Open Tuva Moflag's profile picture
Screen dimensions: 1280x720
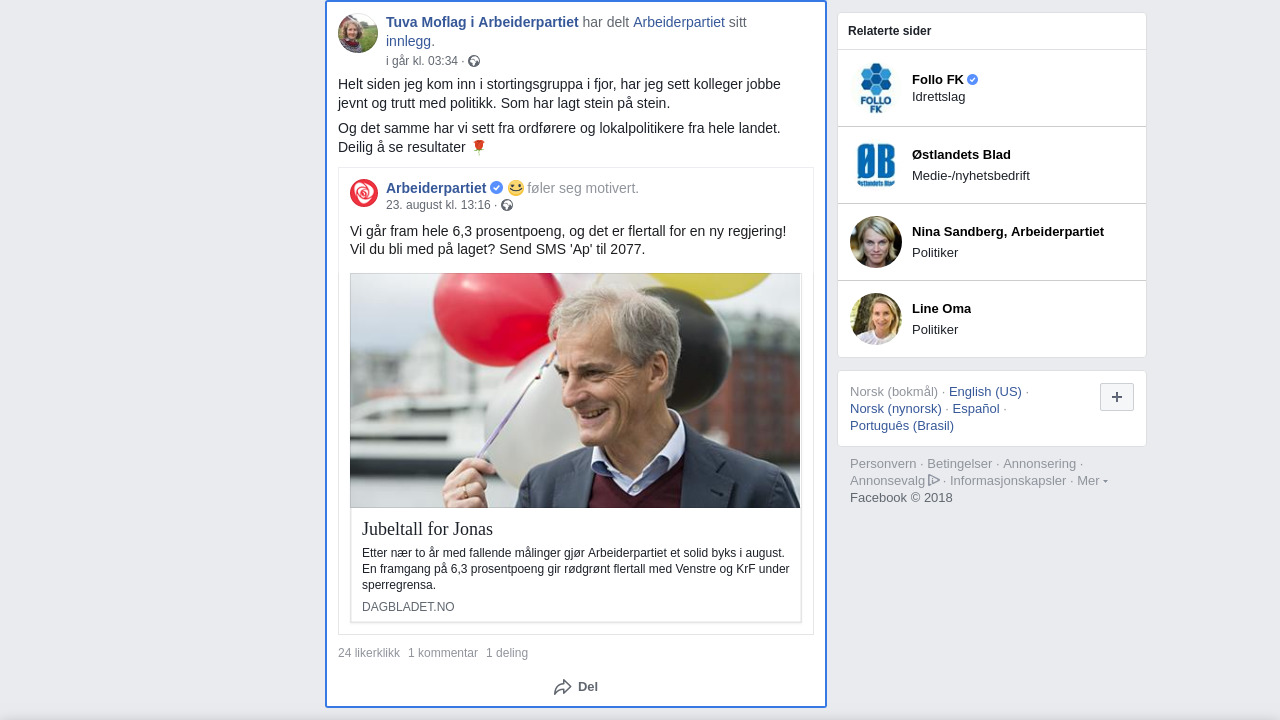point(358,33)
